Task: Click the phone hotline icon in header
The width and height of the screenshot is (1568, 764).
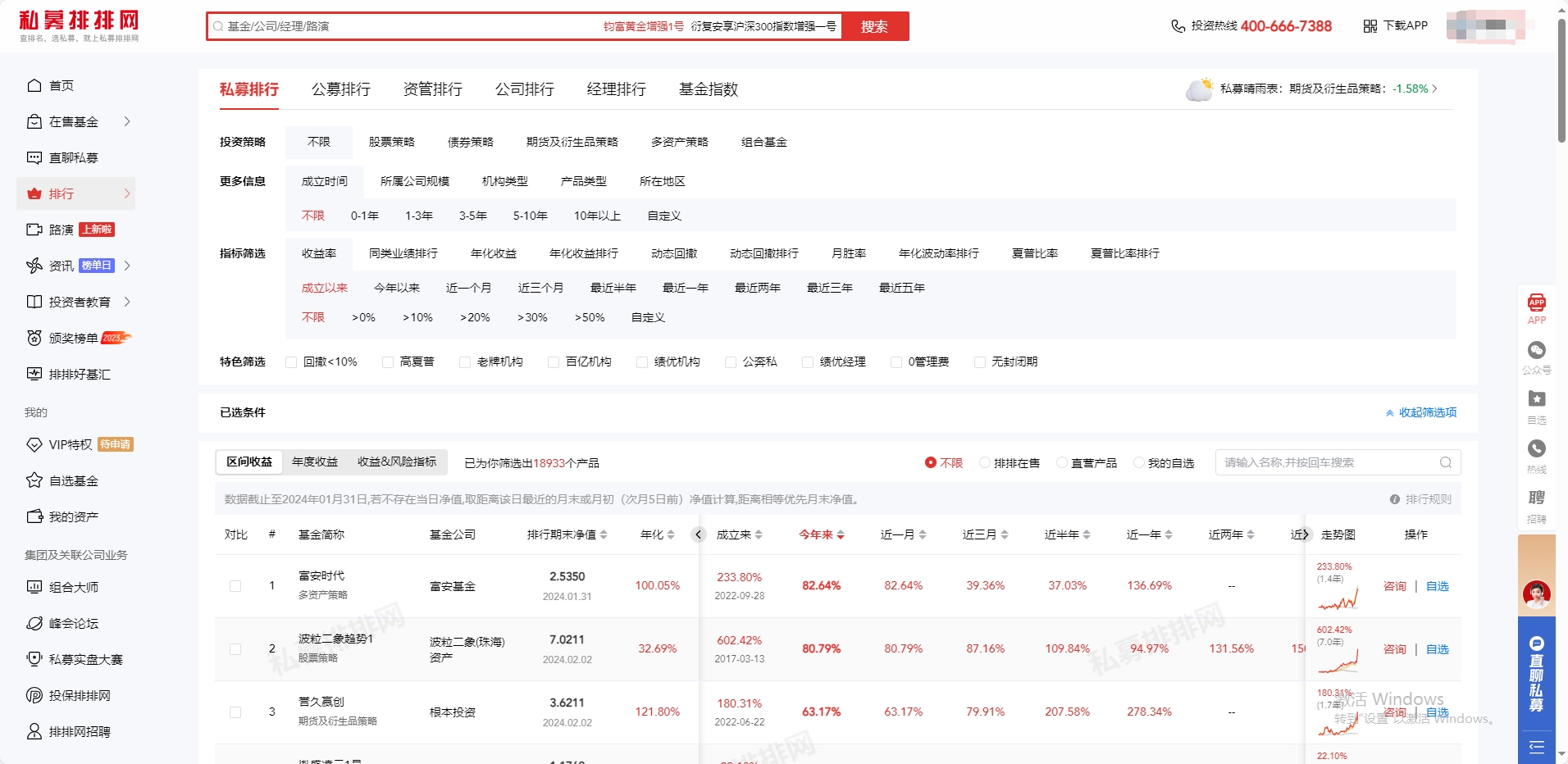Action: [x=1178, y=26]
